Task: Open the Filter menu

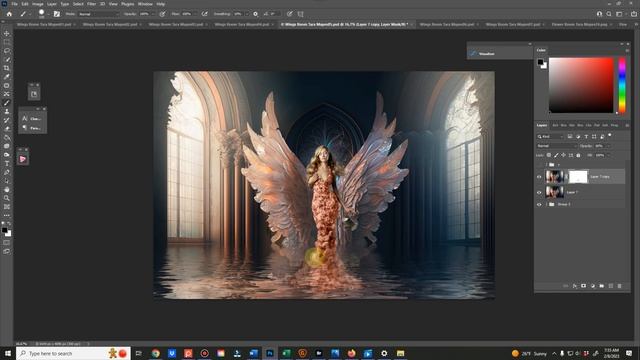Action: (x=91, y=4)
